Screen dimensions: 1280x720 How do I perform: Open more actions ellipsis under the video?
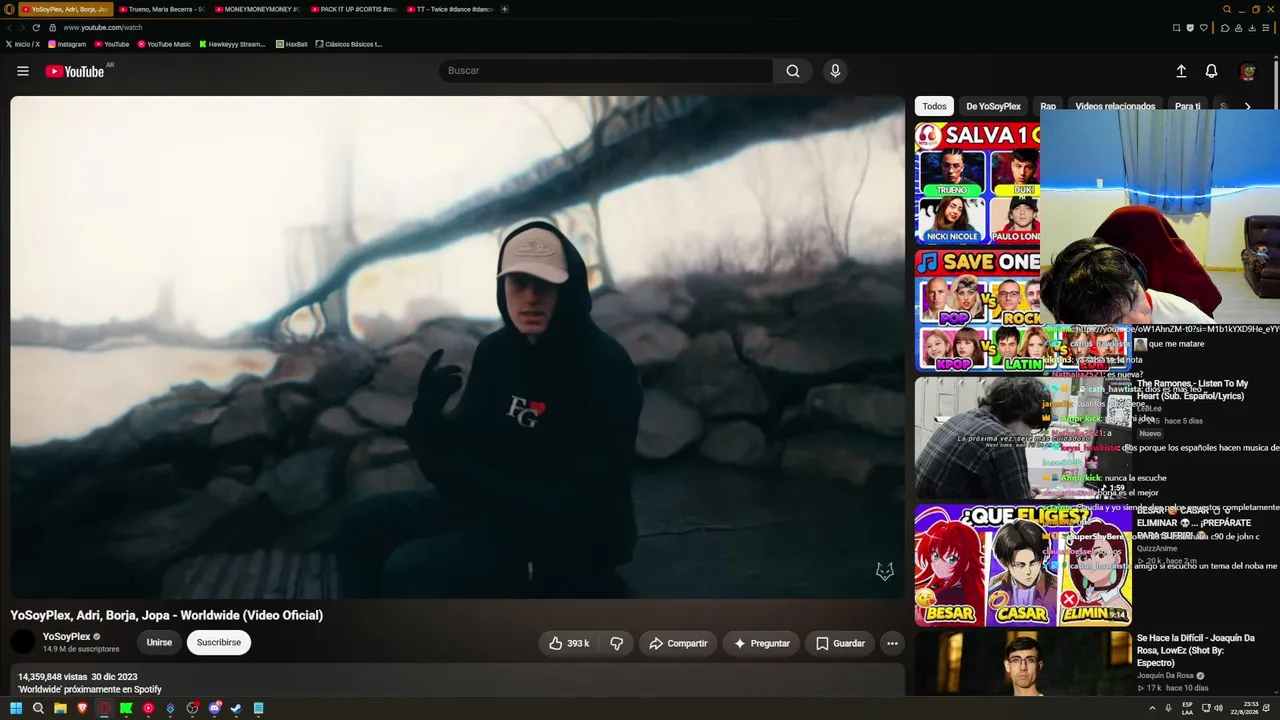click(x=892, y=643)
